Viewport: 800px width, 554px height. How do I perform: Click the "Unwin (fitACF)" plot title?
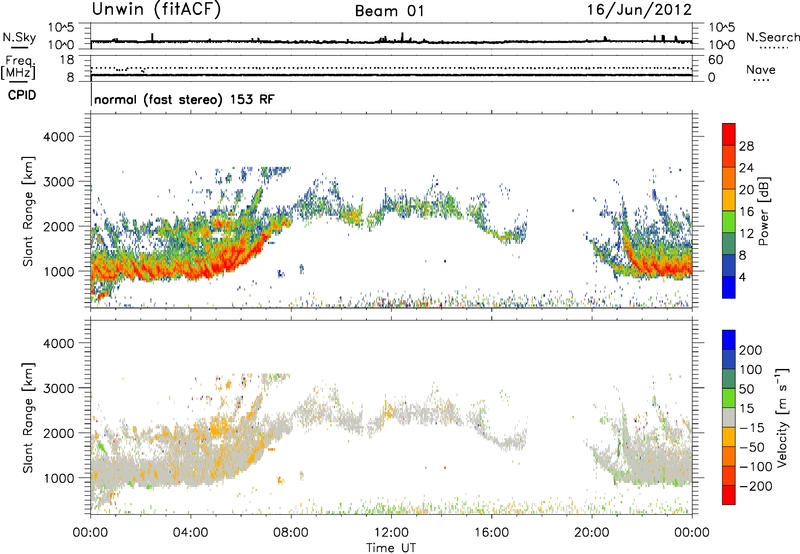[x=156, y=10]
